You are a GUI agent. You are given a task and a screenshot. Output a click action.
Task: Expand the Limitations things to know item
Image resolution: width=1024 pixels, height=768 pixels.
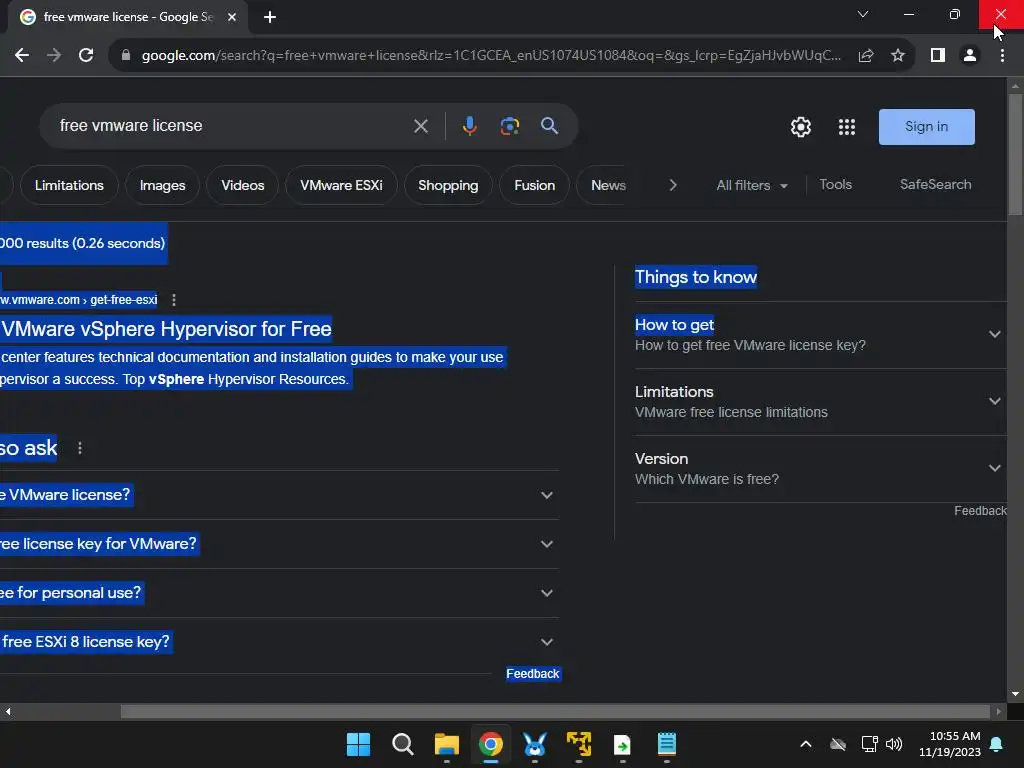pos(819,402)
